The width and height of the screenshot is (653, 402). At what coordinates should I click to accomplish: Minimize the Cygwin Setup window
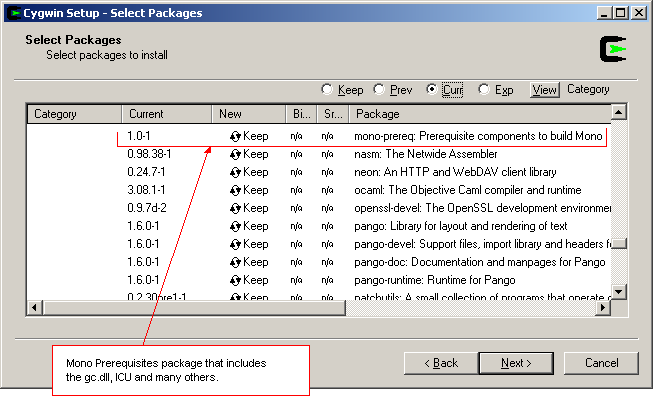603,13
